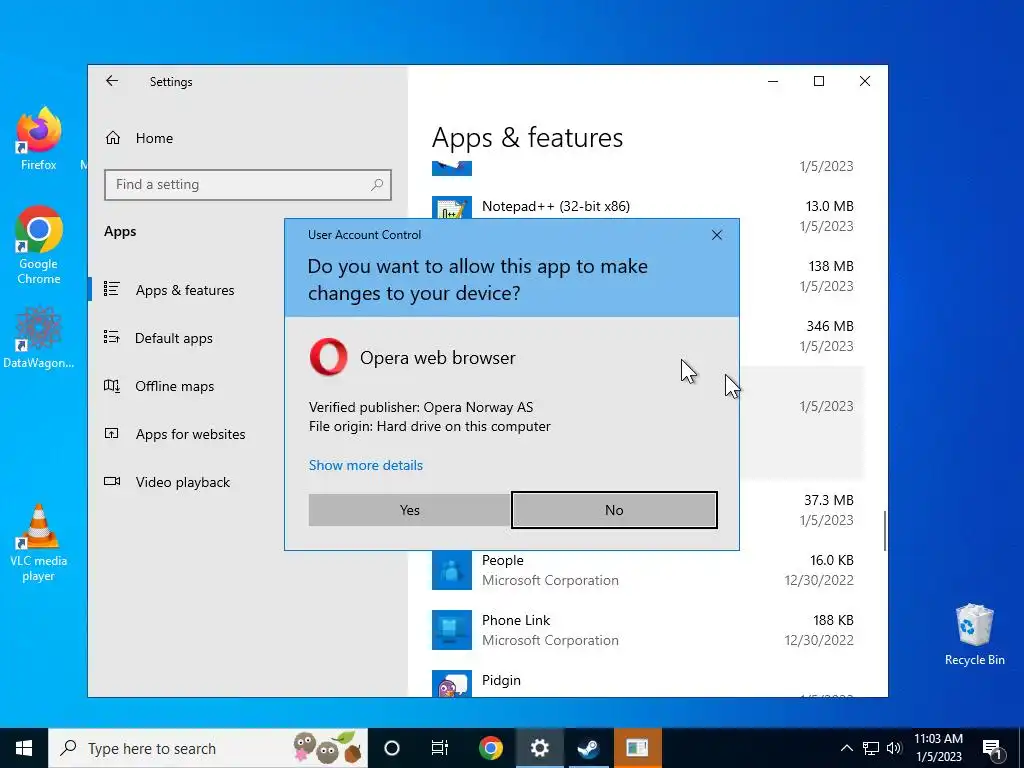1024x768 pixels.
Task: Open the taskbar clock showing 11:03 AM
Action: click(938, 748)
